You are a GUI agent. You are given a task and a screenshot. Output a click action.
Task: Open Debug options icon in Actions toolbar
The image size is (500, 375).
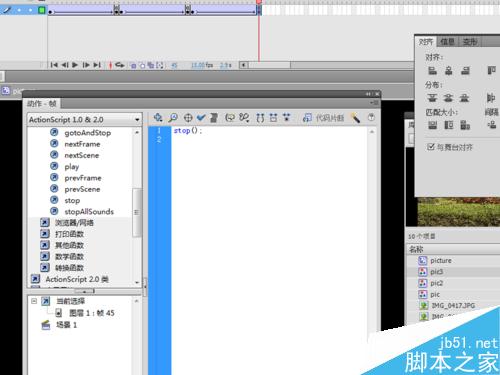click(x=244, y=117)
